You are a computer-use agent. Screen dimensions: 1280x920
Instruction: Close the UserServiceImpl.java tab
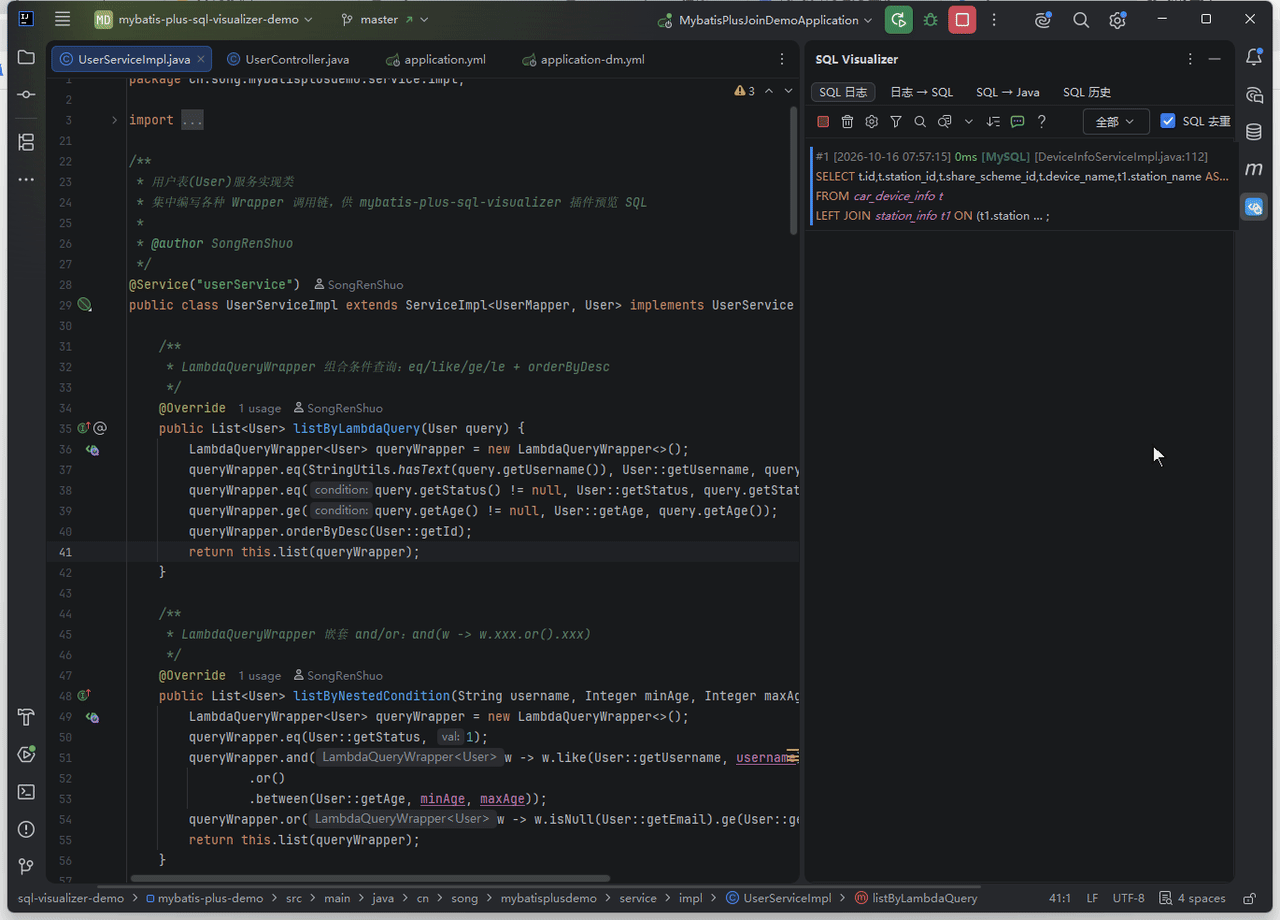(201, 60)
